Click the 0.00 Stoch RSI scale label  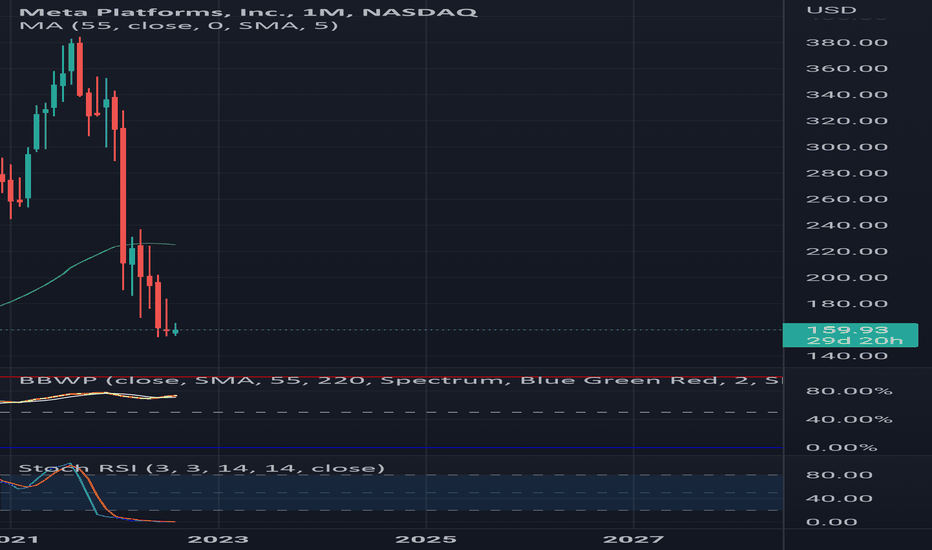tap(831, 523)
